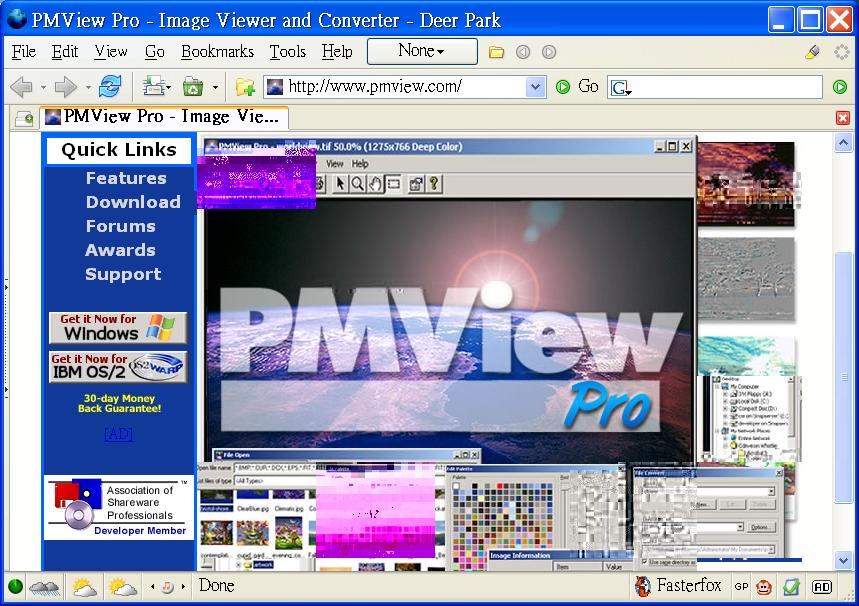Click the grey left-arrow circle beside the folder icon
Screen dimensions: 859x606
pyautogui.click(x=523, y=52)
